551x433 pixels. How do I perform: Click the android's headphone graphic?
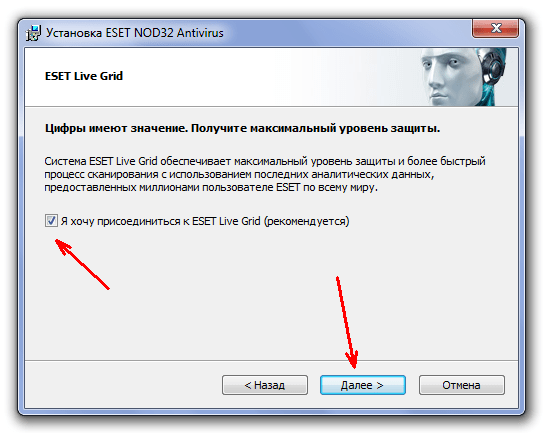pyautogui.click(x=493, y=66)
